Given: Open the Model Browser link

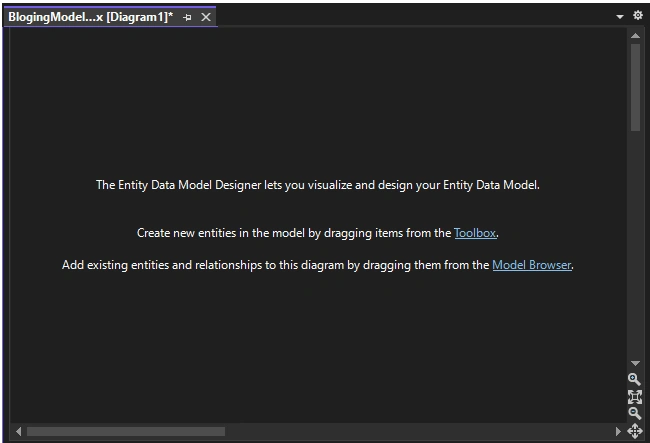Looking at the screenshot, I should click(x=531, y=265).
